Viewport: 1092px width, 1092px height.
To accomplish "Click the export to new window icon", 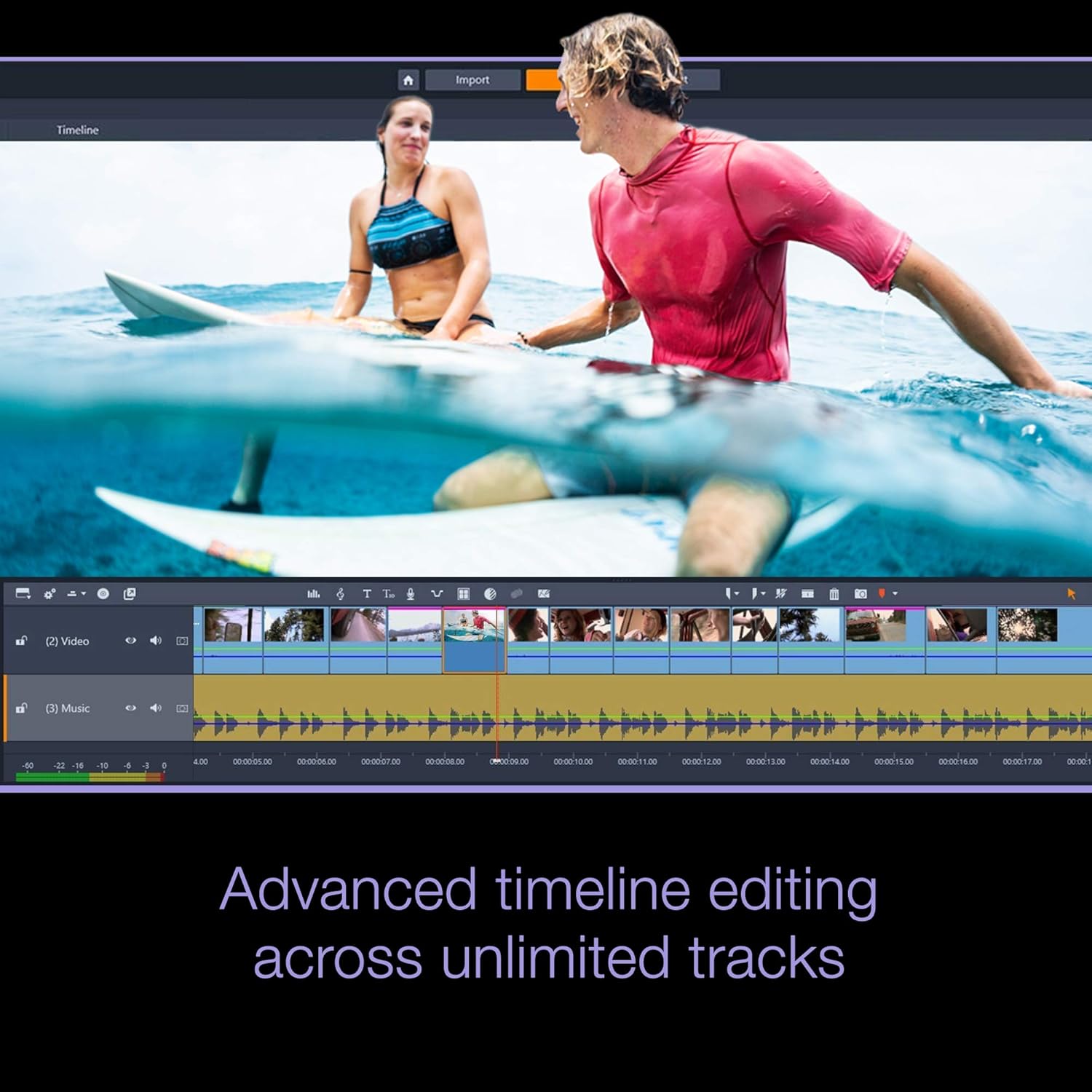I will tap(130, 594).
